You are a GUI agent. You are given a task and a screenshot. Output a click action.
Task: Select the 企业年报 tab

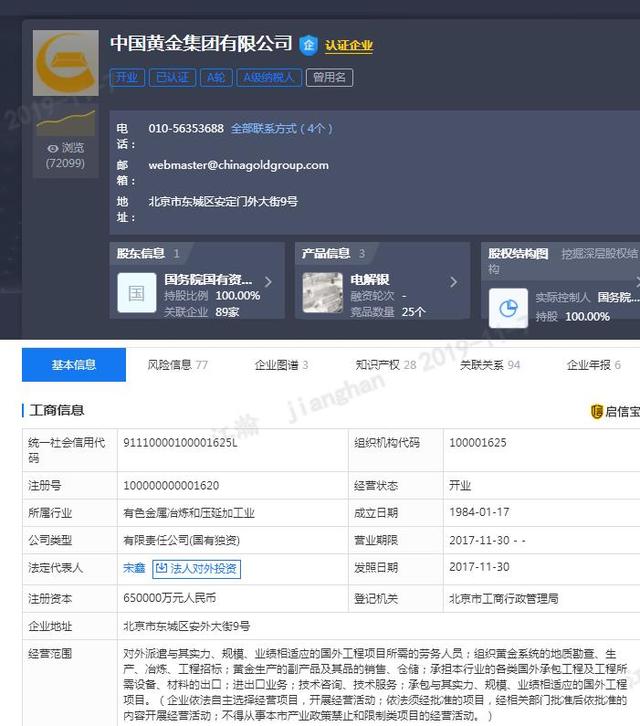pyautogui.click(x=593, y=365)
